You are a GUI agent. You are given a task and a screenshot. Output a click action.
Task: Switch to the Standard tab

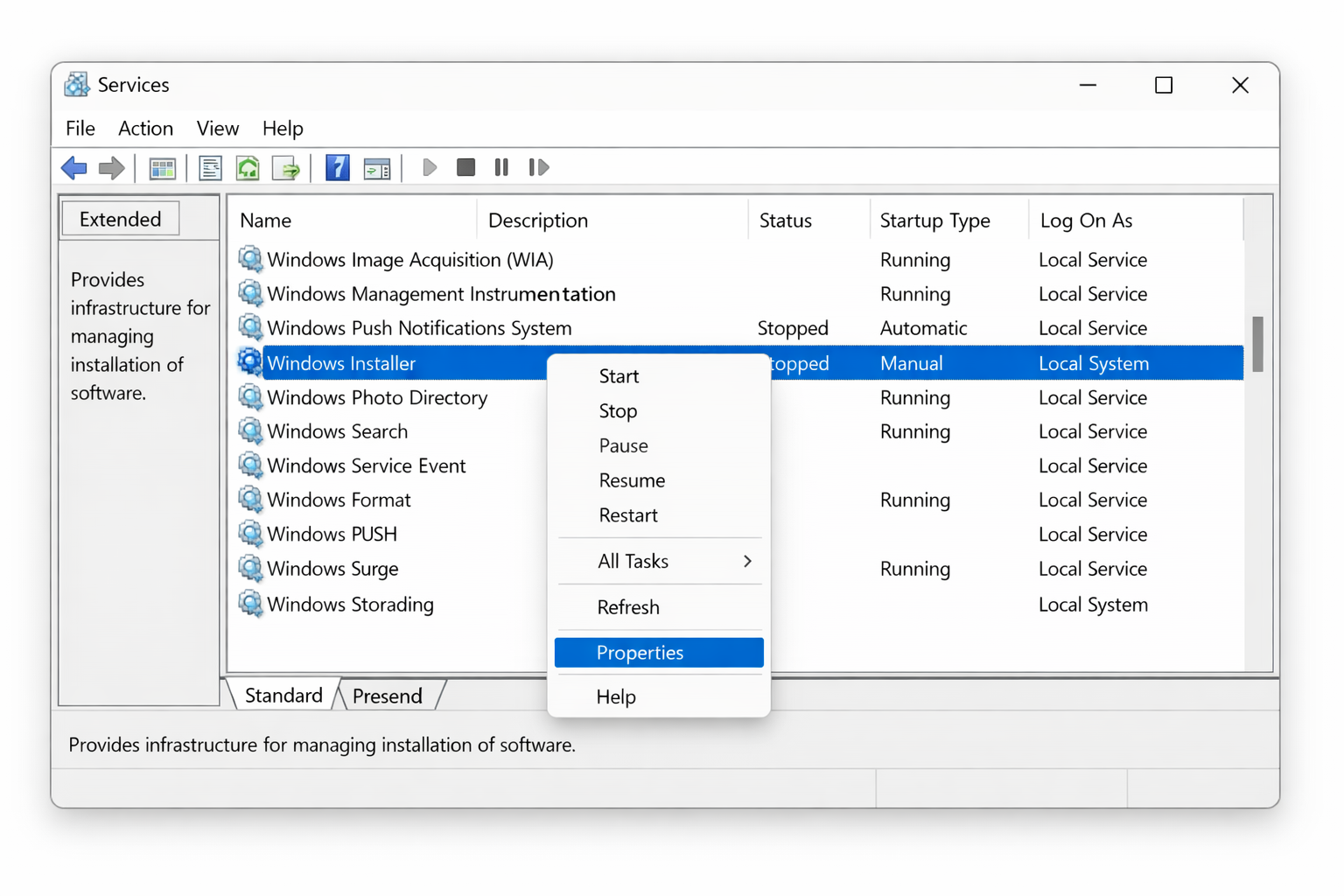283,696
